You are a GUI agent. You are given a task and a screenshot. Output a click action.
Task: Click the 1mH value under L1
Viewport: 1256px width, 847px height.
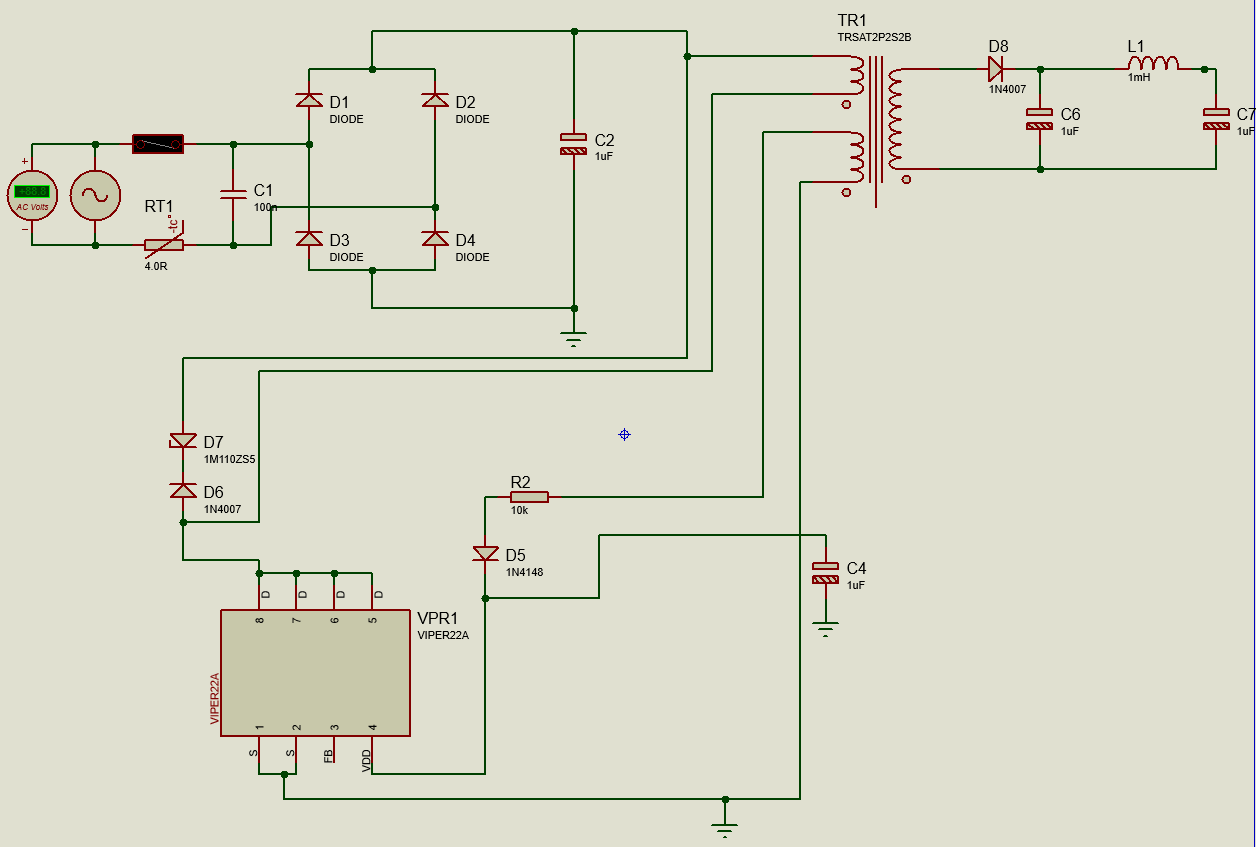(1139, 77)
